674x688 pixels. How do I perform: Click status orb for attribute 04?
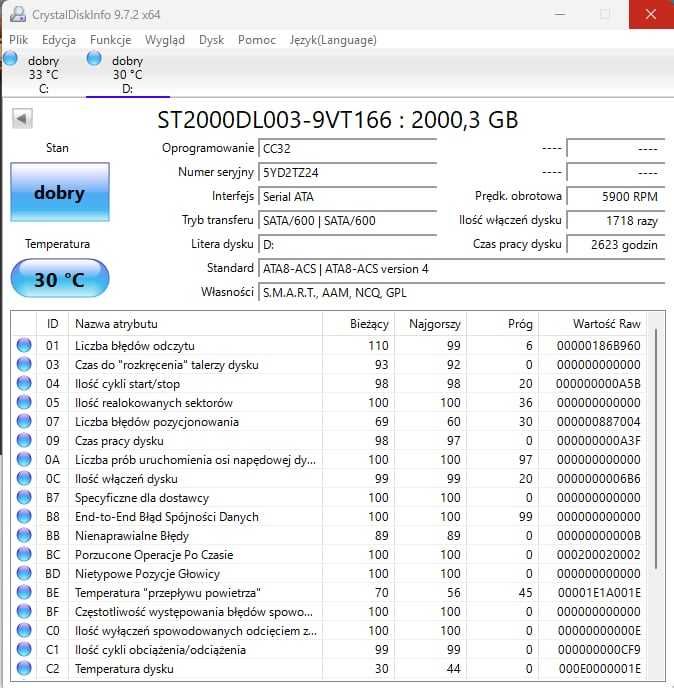(24, 383)
